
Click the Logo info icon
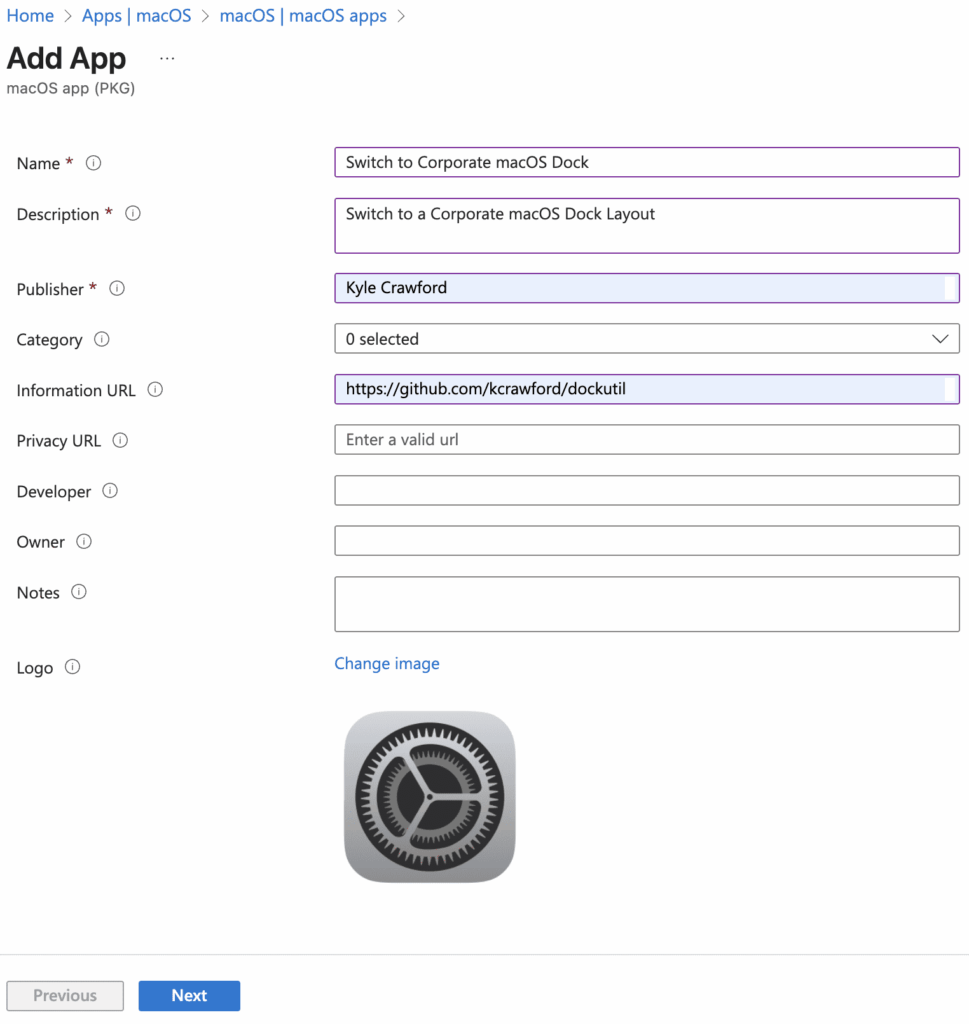coord(72,667)
